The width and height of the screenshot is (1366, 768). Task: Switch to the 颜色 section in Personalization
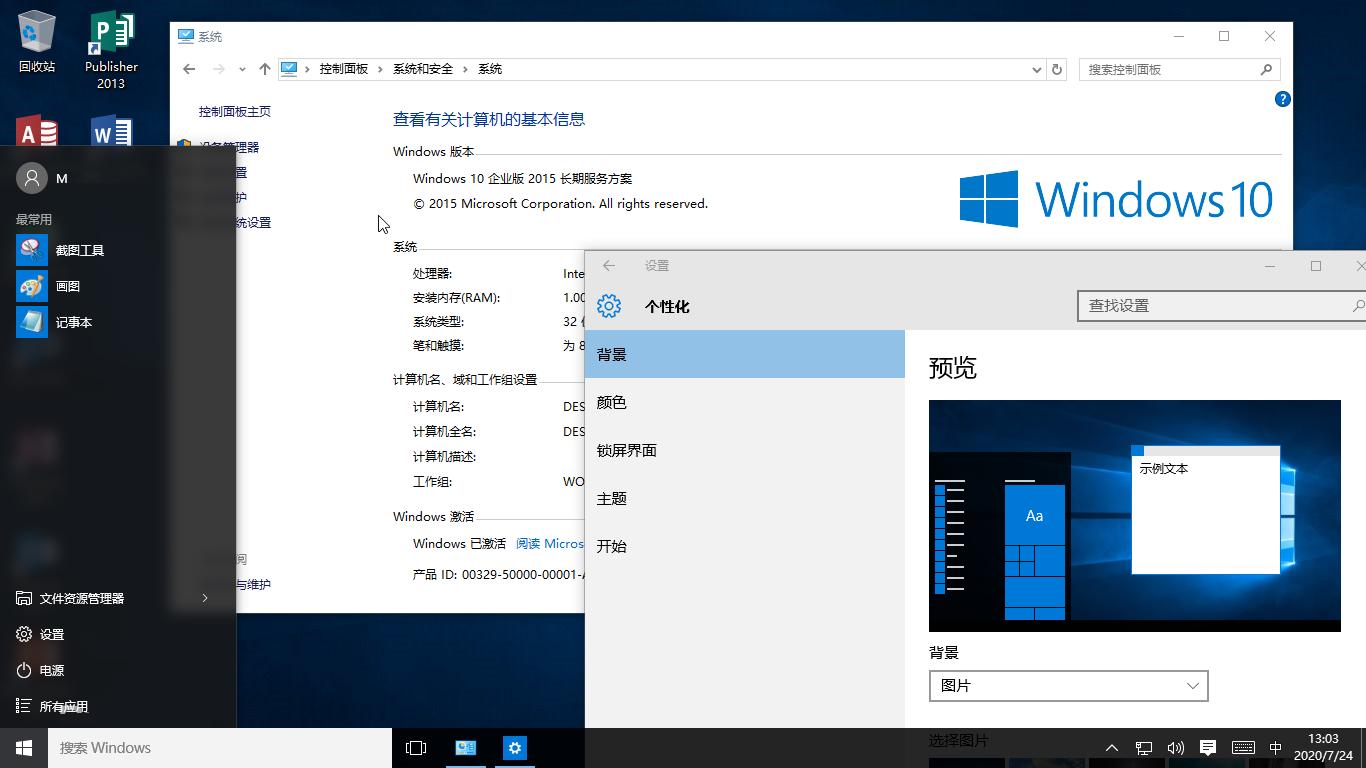click(x=611, y=402)
